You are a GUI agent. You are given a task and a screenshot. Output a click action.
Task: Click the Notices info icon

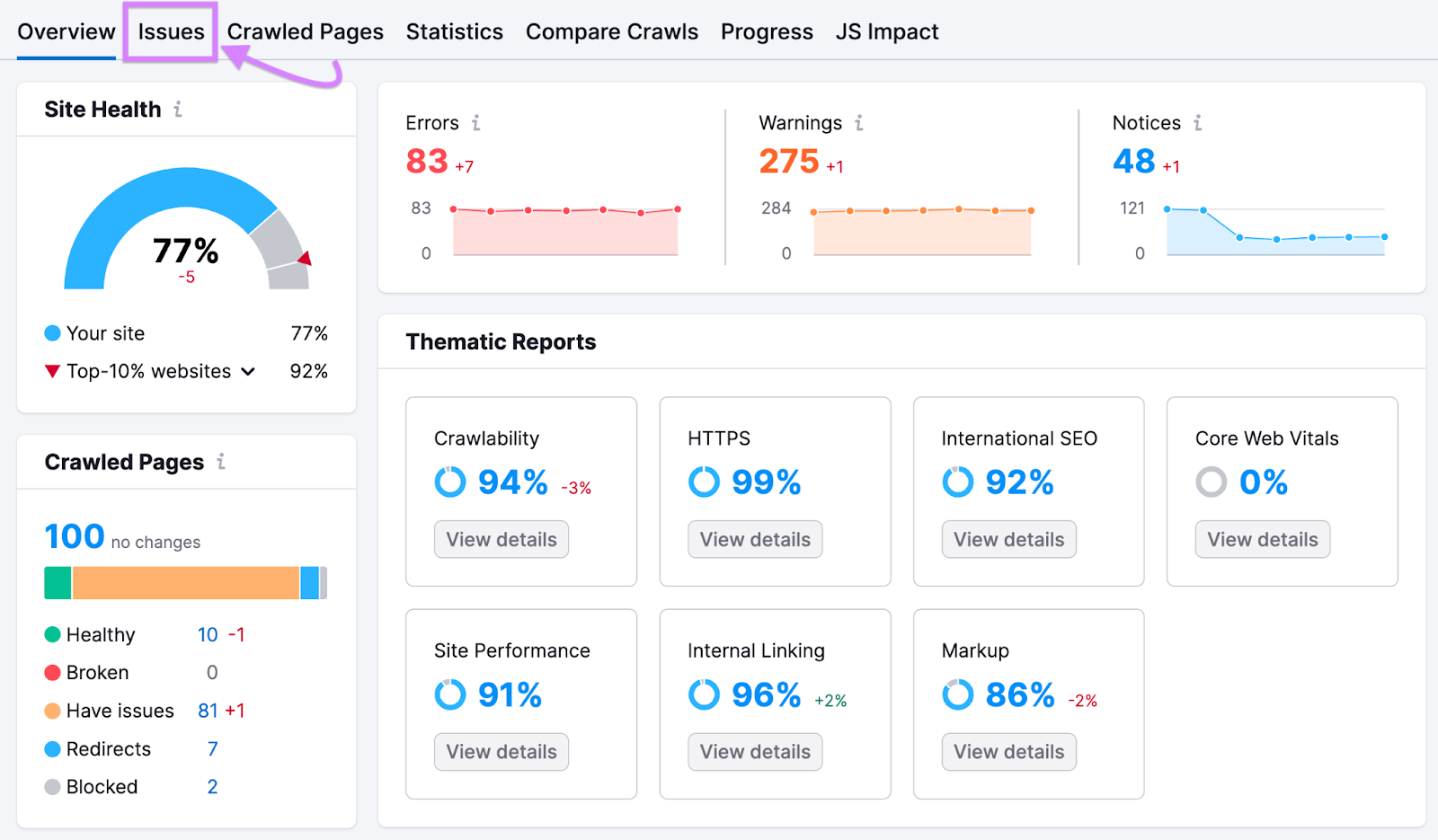click(x=1197, y=123)
